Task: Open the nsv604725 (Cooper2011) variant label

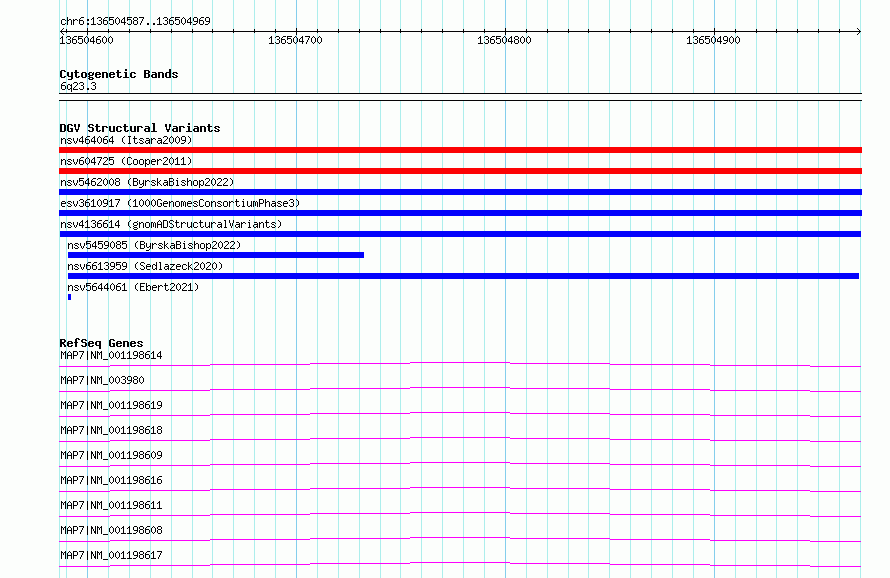Action: (126, 161)
